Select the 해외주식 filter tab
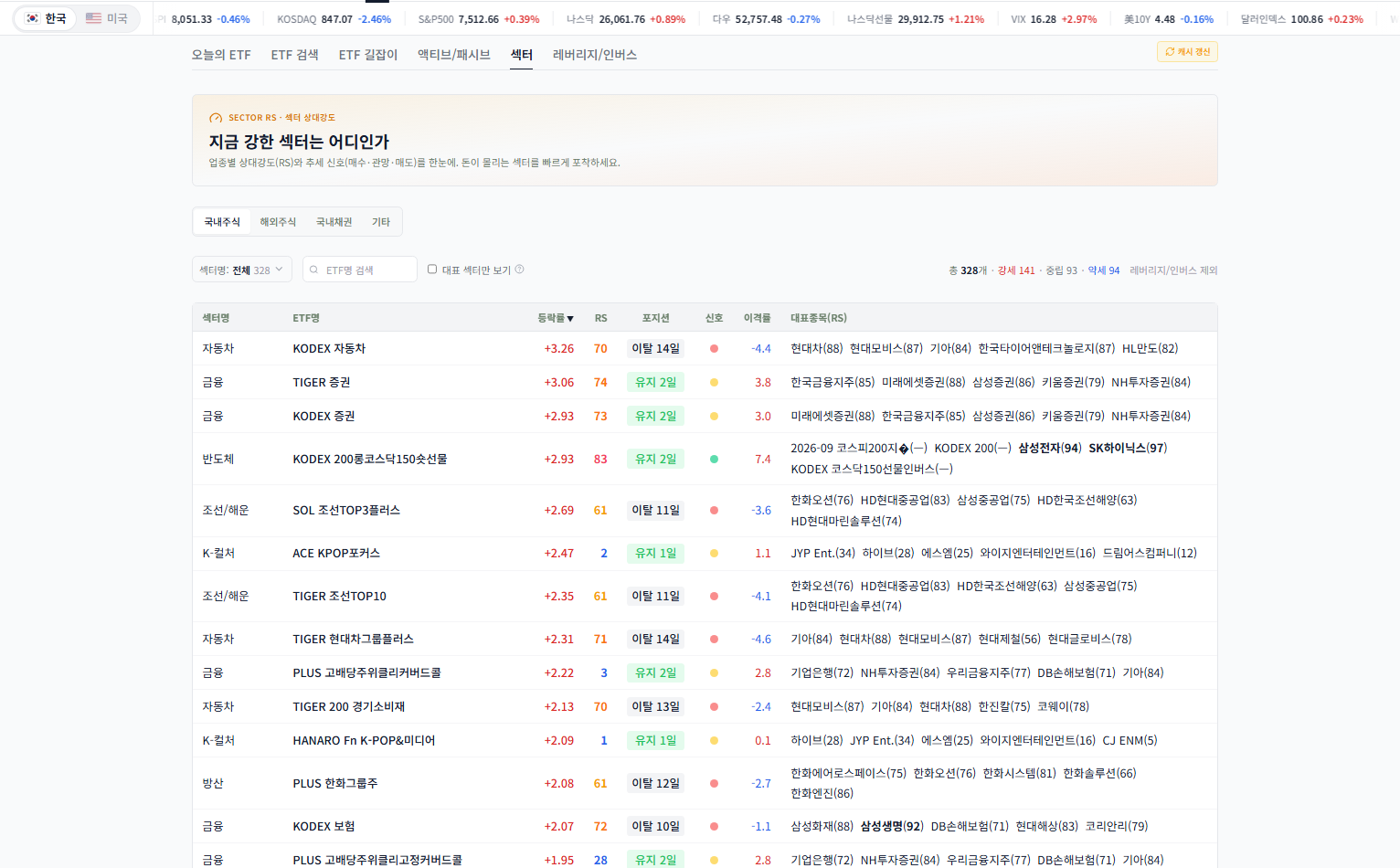Screen dimensions: 1400x868 pyautogui.click(x=278, y=222)
